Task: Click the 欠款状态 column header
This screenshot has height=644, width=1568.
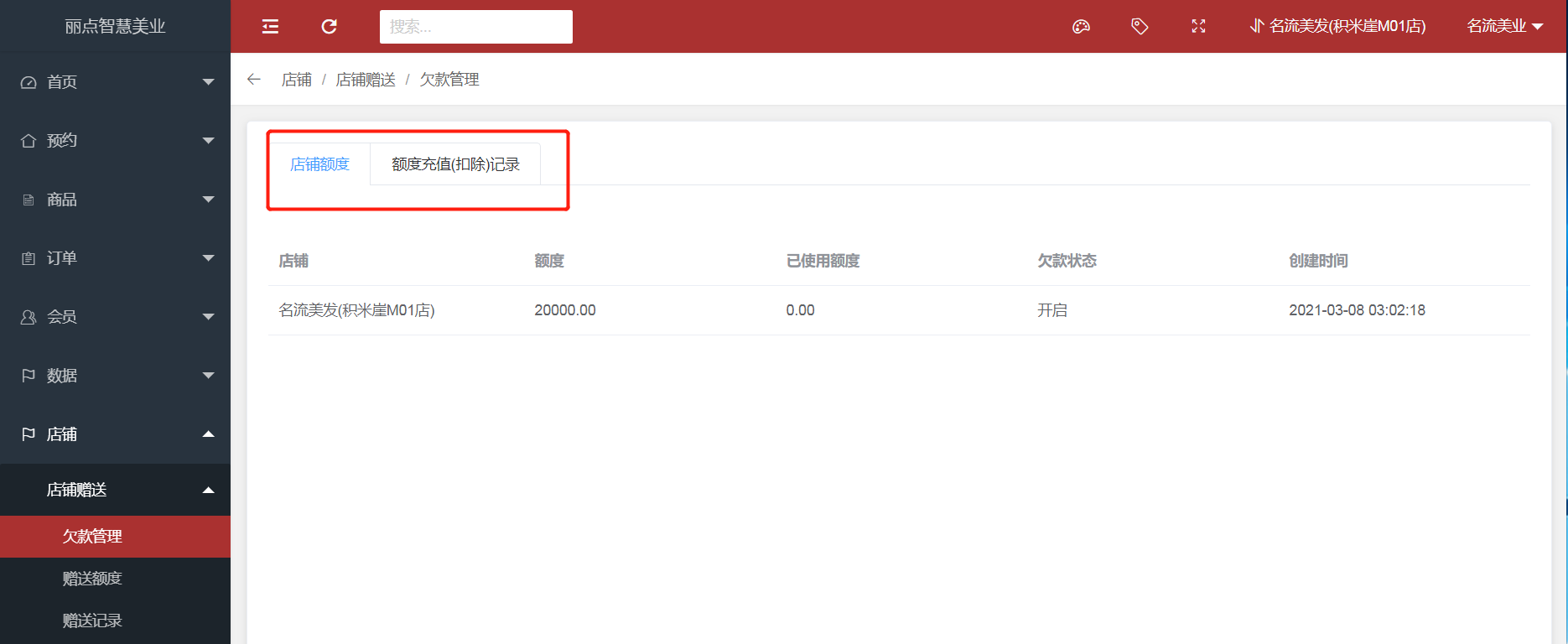Action: (x=1067, y=261)
